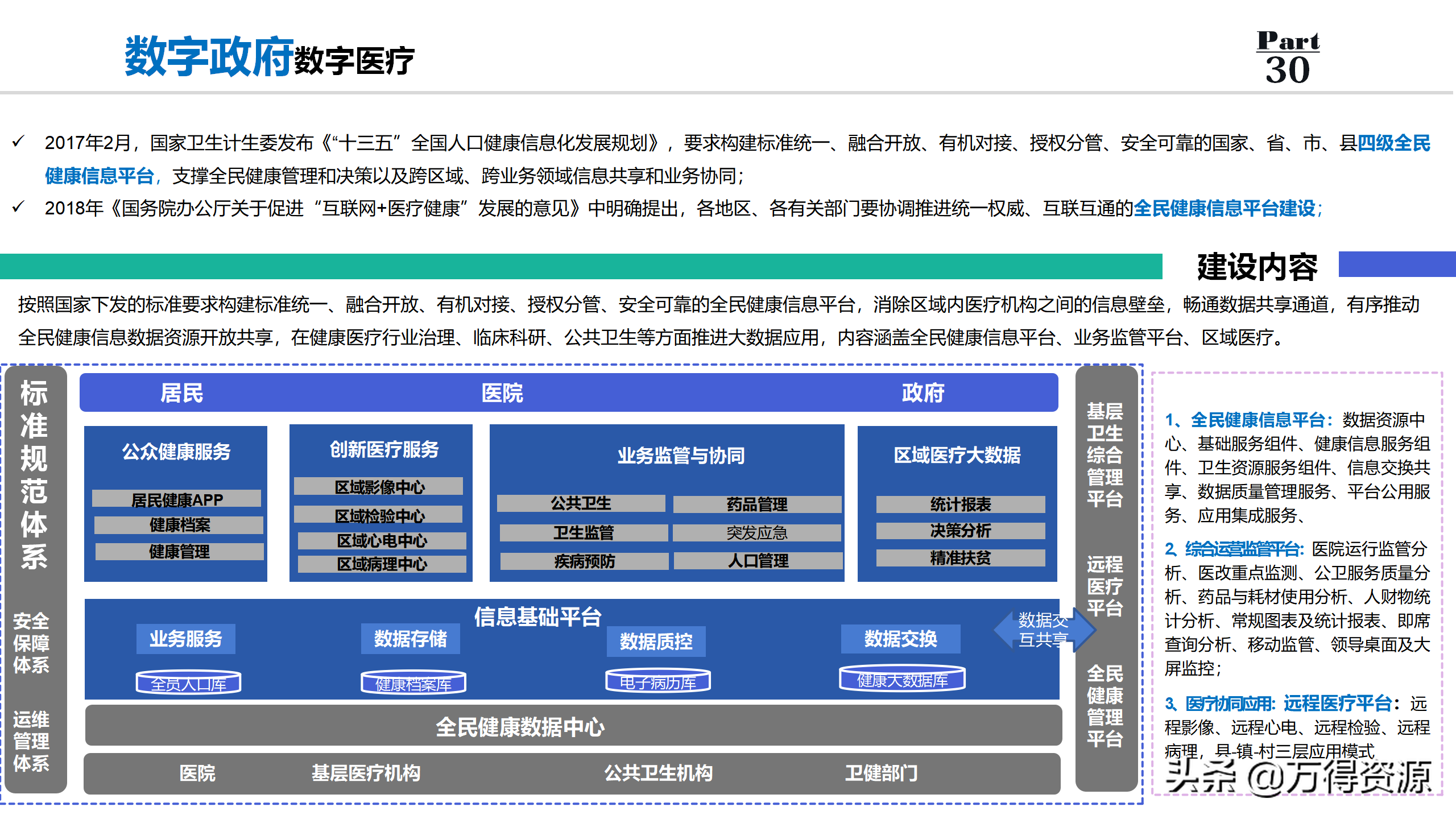Select 医院 in the top blue bar
1456x819 pixels.
click(502, 393)
